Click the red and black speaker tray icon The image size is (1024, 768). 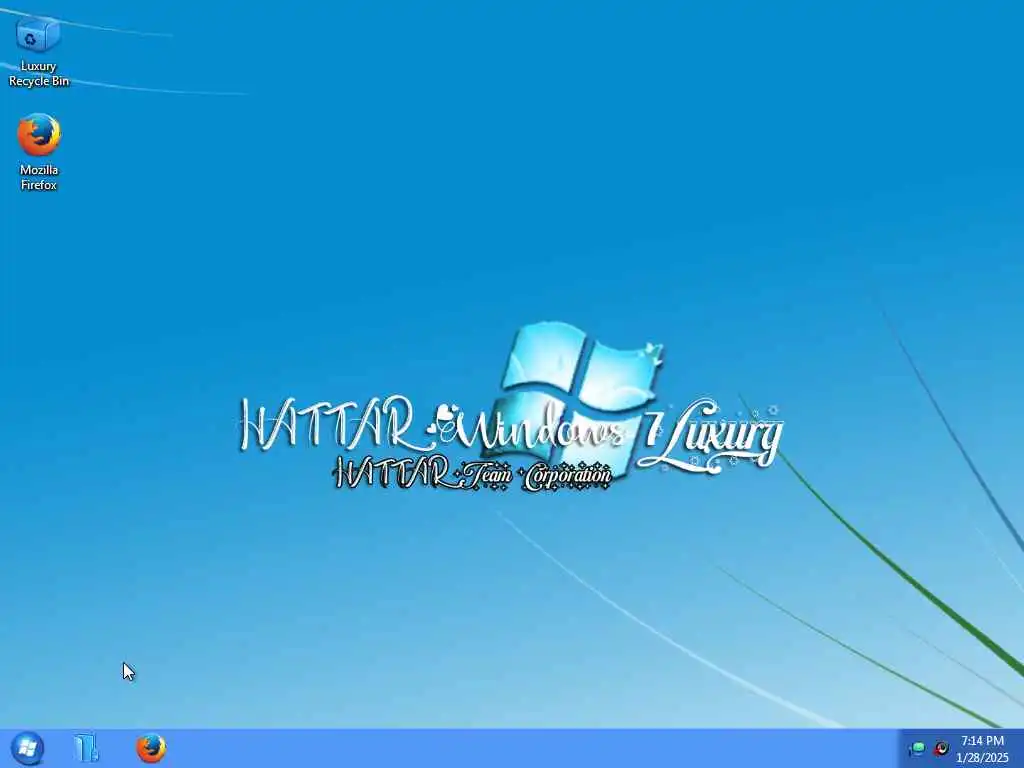[941, 748]
